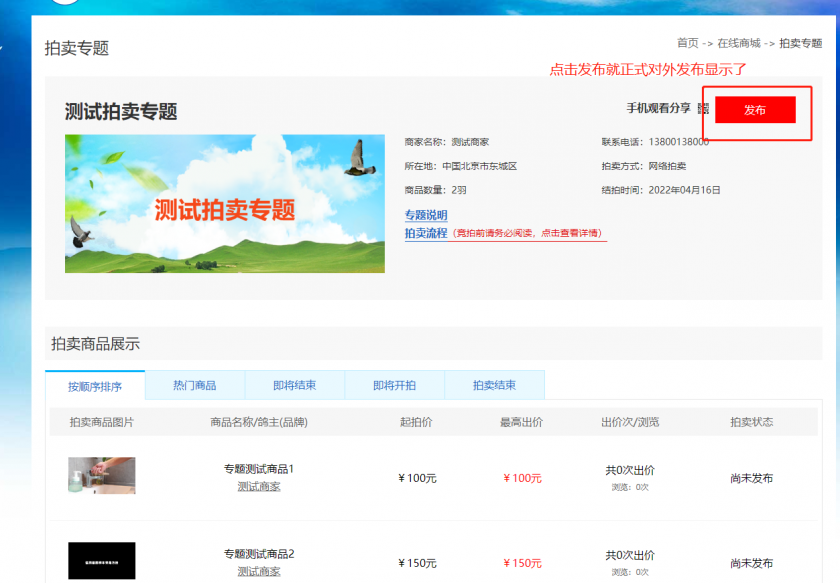This screenshot has height=583, width=840.
Task: Click the 专题测试商品2 thumbnail image
Action: (x=101, y=561)
